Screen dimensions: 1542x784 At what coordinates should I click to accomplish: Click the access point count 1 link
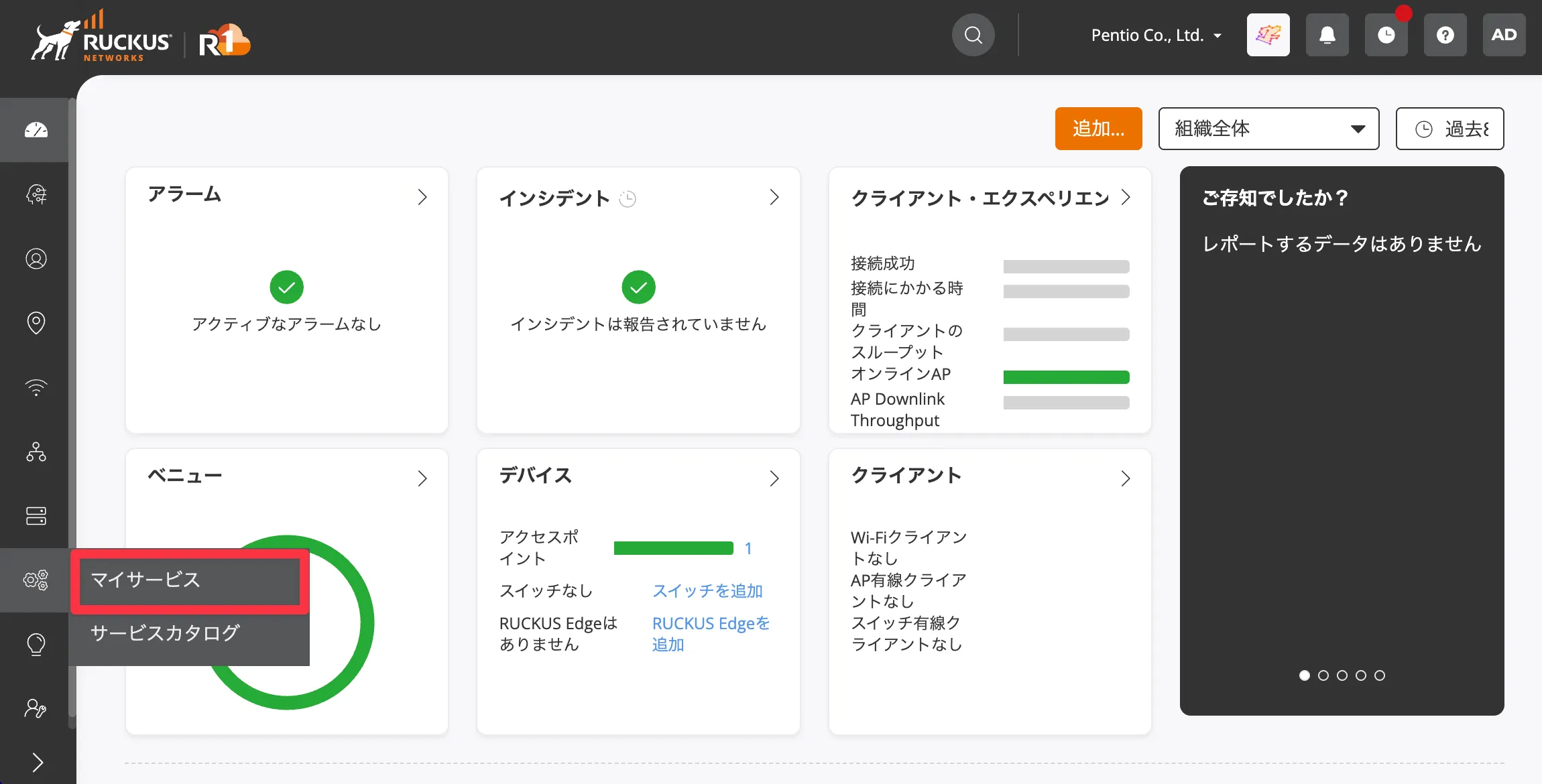pyautogui.click(x=748, y=549)
